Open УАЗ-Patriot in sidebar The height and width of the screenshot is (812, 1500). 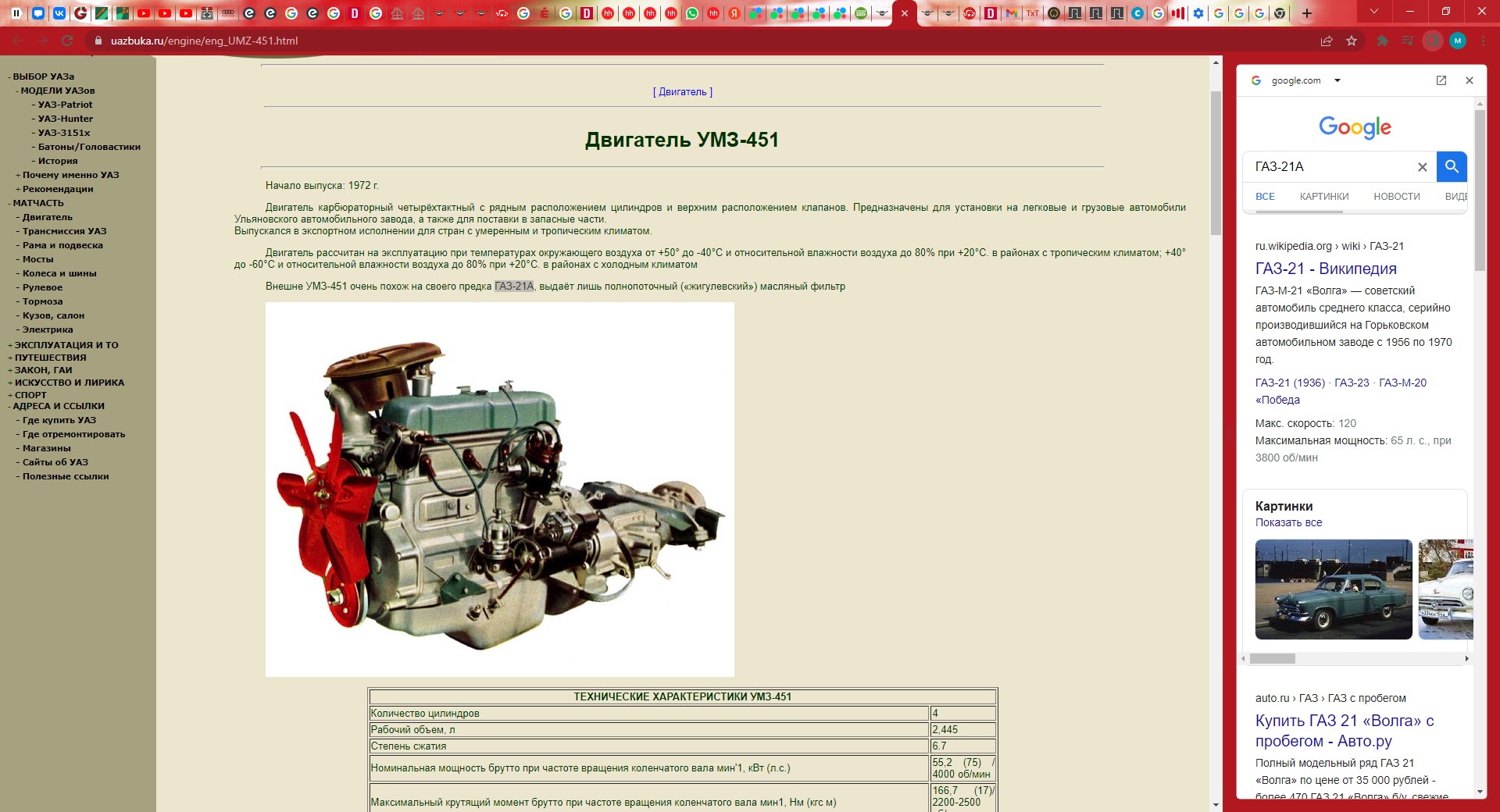coord(65,105)
